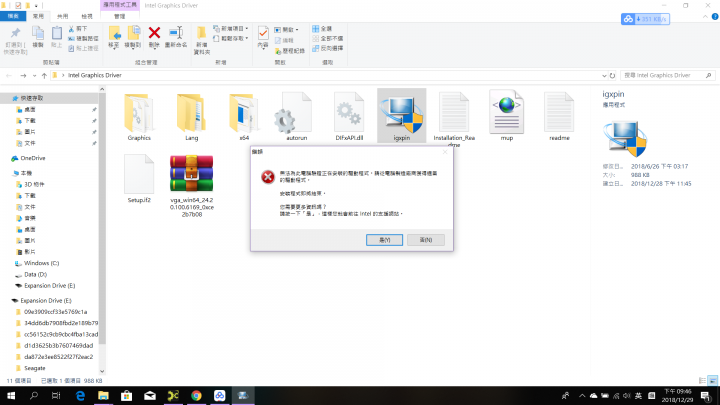Select the Graphics folder

click(139, 117)
